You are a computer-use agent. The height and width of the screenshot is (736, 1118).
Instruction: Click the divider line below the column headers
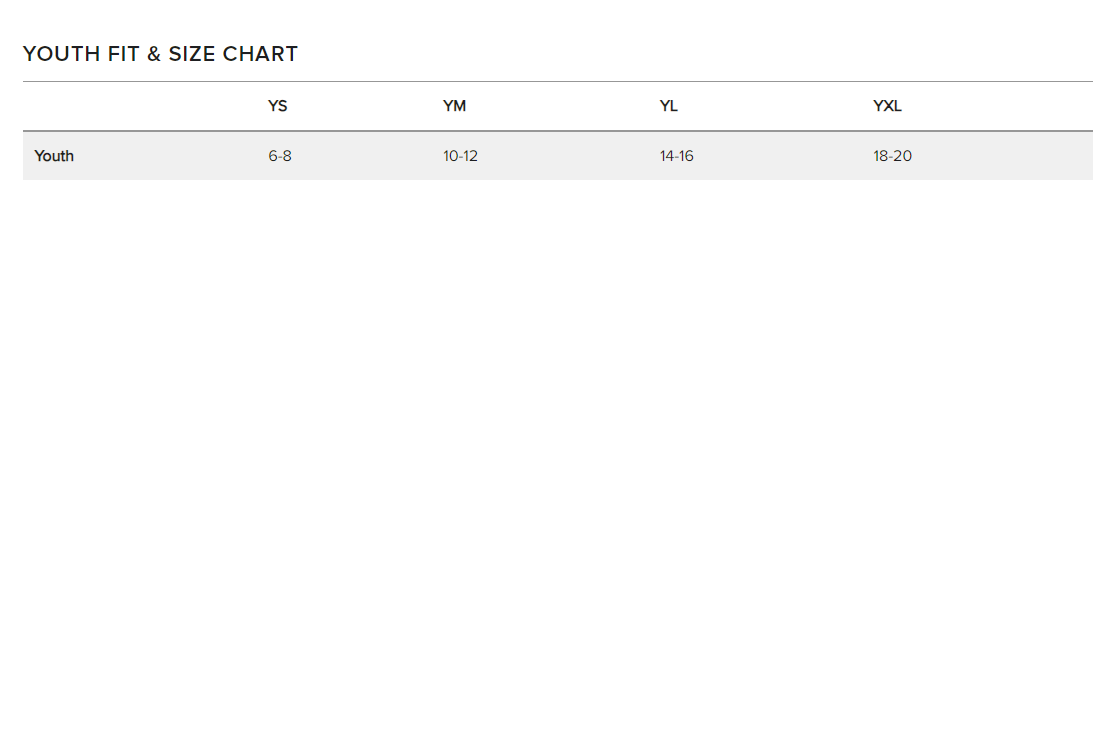pyautogui.click(x=557, y=131)
